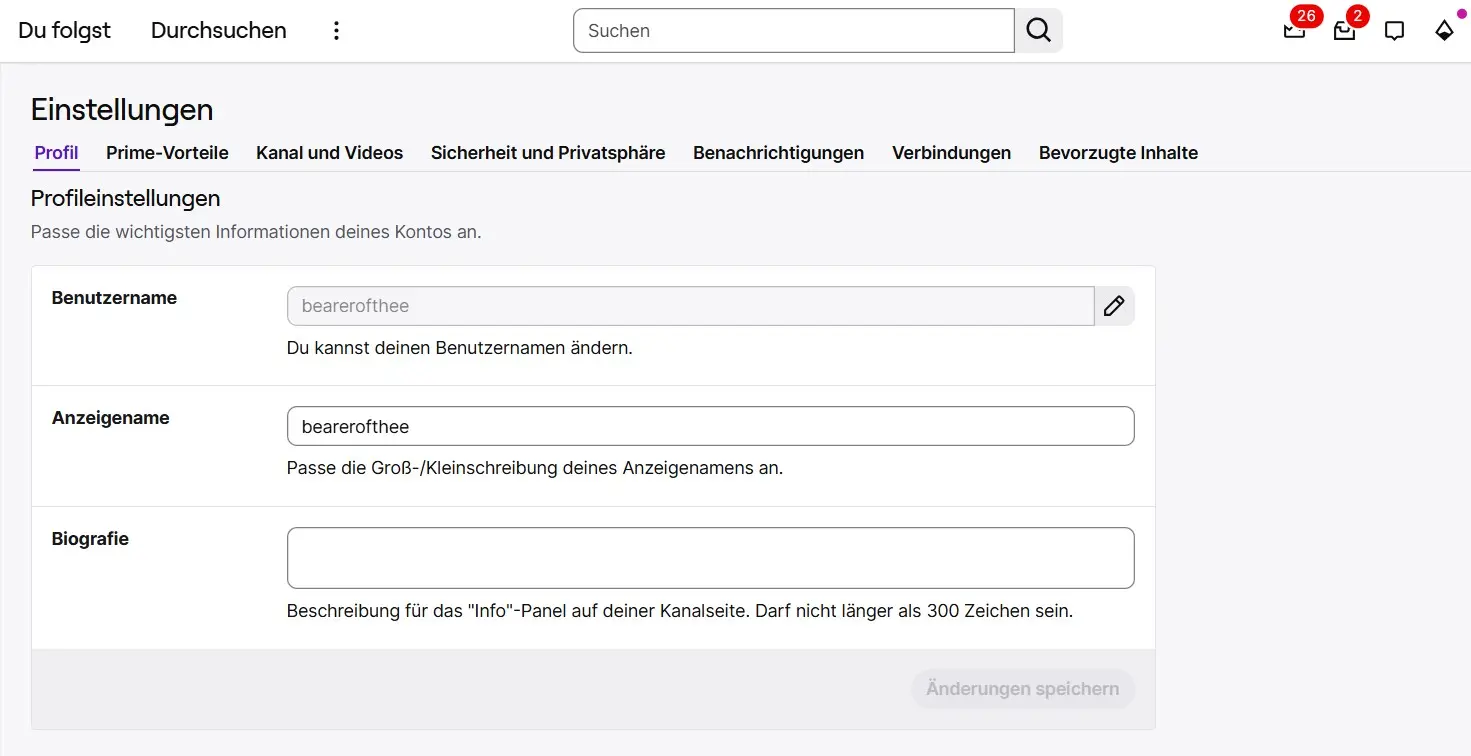Click inside the Biografie text field
The height and width of the screenshot is (756, 1471).
coord(710,557)
